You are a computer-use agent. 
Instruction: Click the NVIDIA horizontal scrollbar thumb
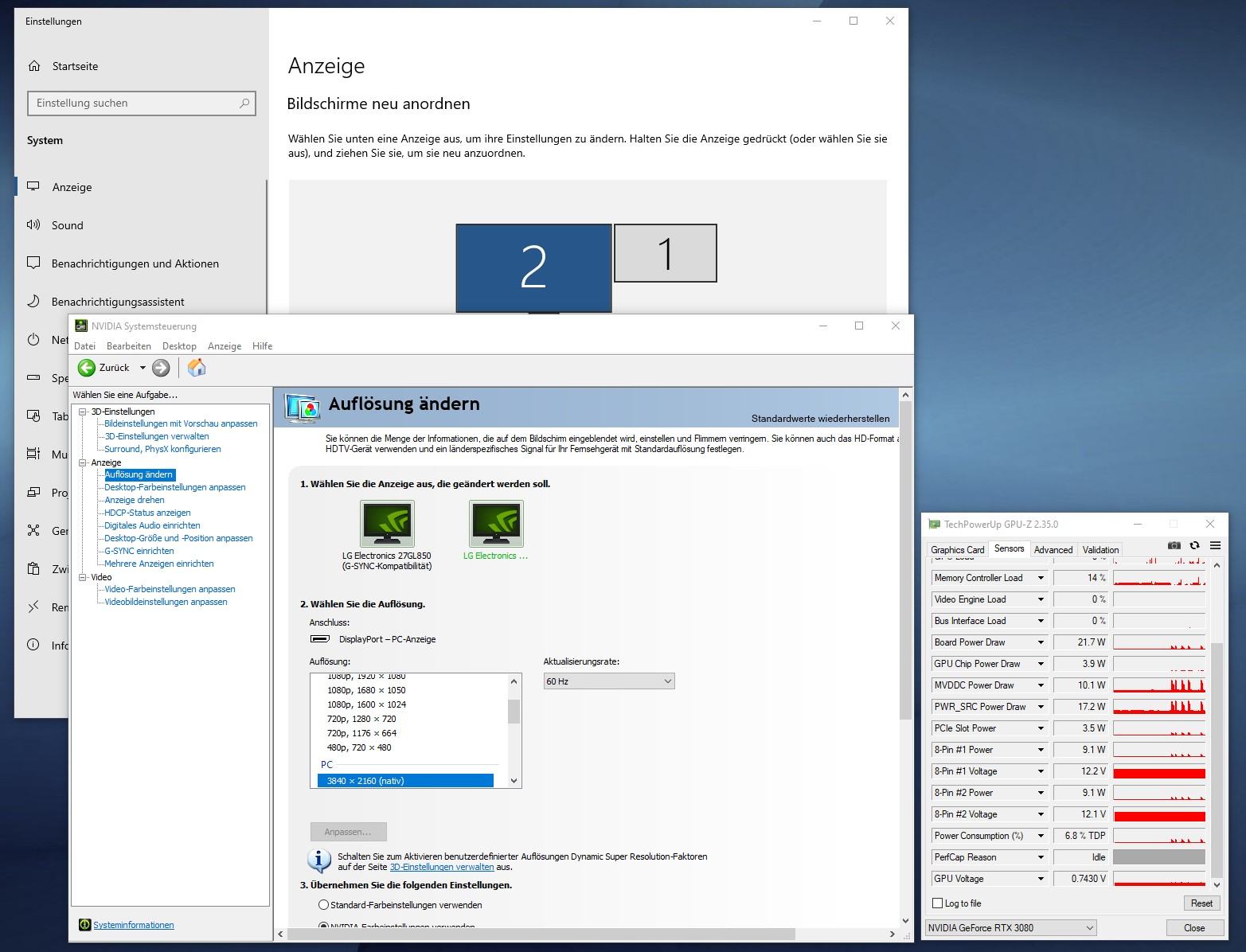pos(541,934)
